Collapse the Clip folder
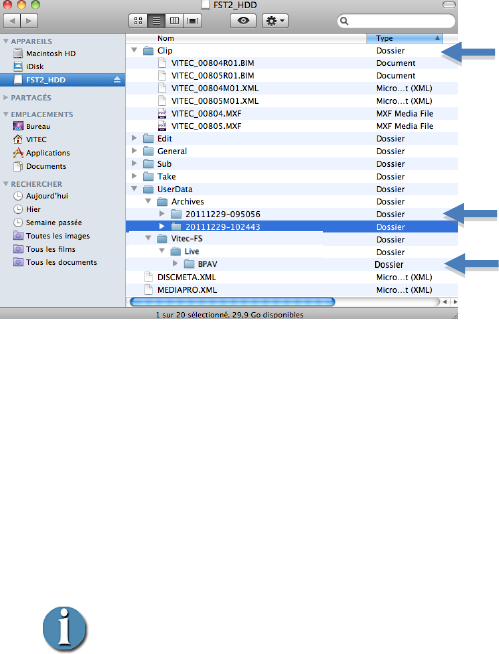Image resolution: width=499 pixels, height=654 pixels. (134, 50)
